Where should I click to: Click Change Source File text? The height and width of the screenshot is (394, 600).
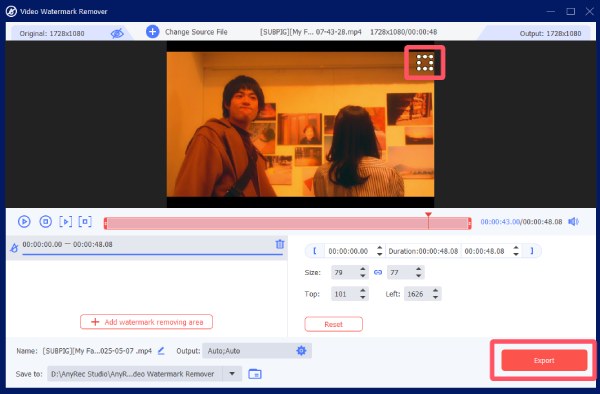196,32
